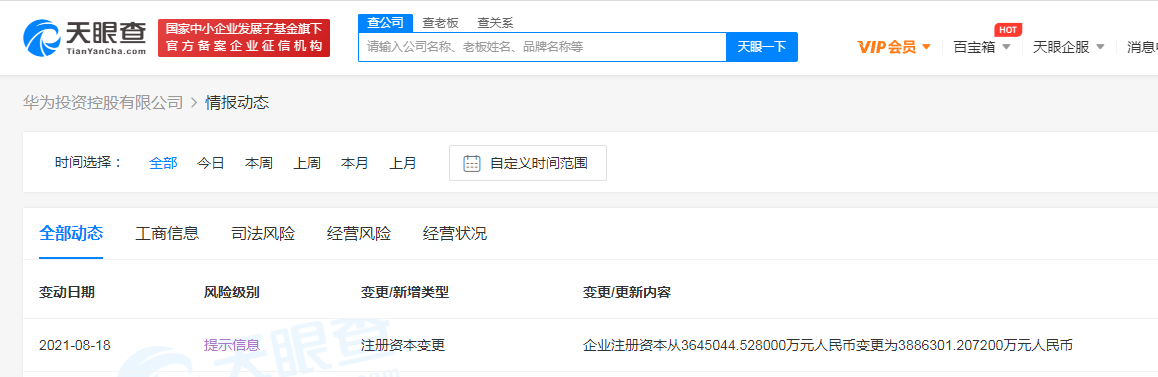Select the 查老板 search tab
The height and width of the screenshot is (377, 1158).
[440, 23]
